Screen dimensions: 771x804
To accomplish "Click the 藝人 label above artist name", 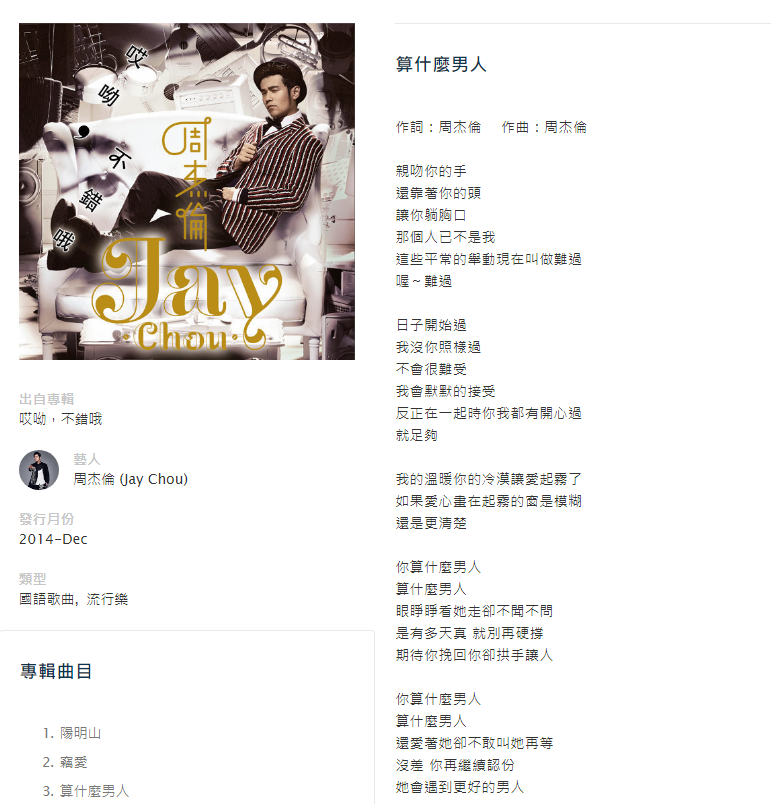I will tap(87, 458).
